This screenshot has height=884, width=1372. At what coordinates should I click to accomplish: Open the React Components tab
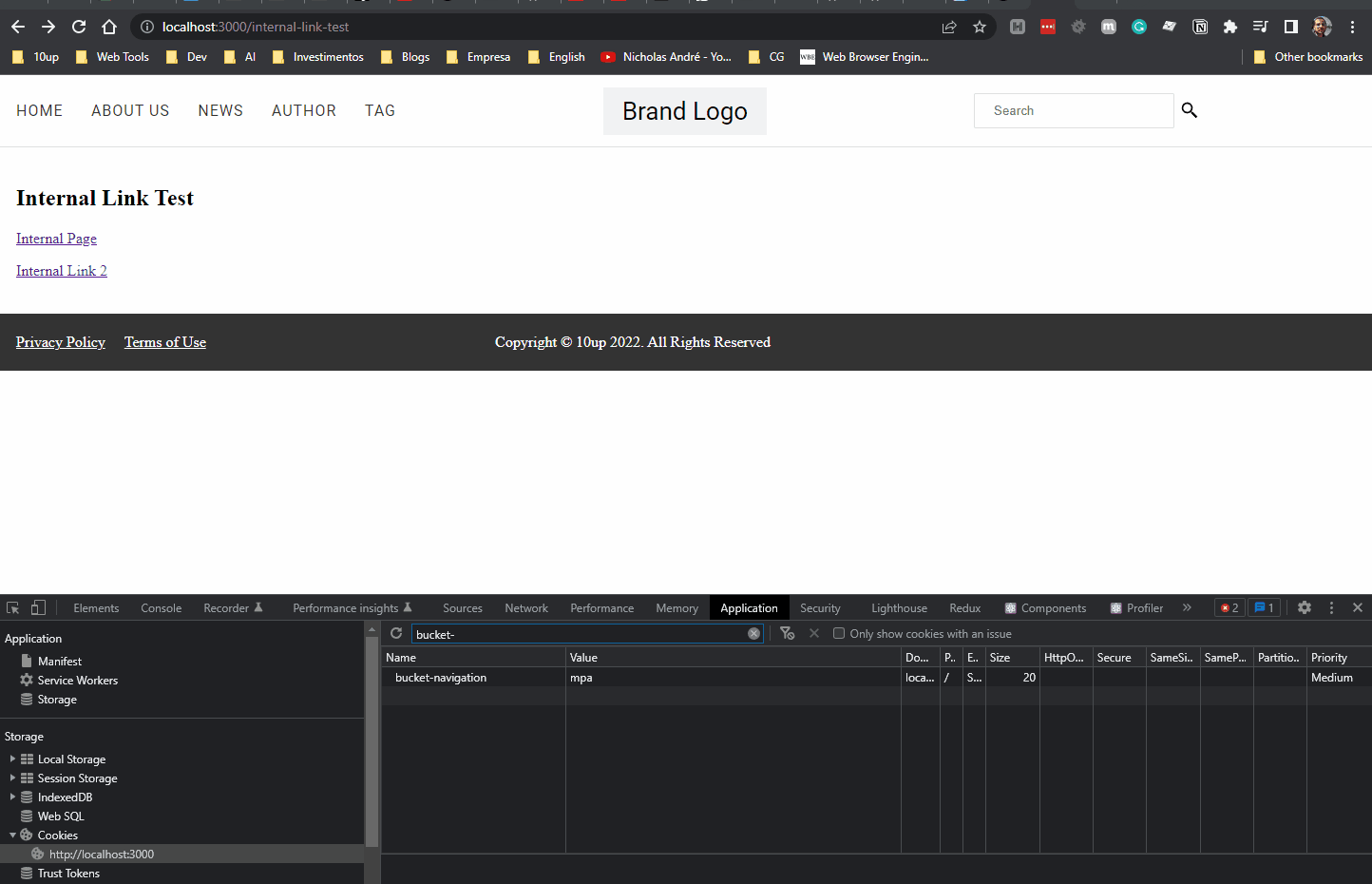tap(1045, 607)
